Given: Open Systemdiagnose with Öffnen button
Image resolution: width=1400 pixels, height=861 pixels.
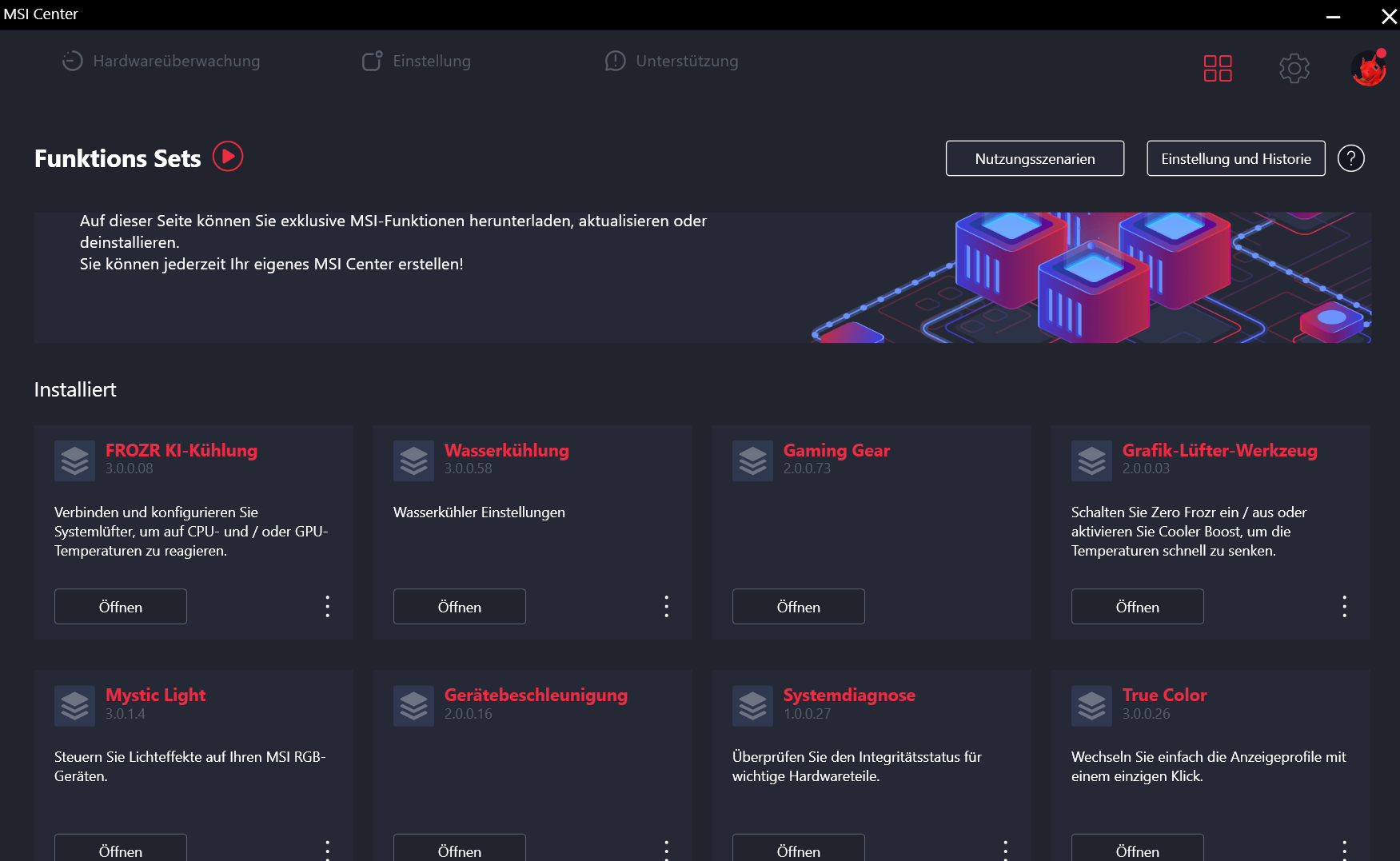Looking at the screenshot, I should click(799, 848).
